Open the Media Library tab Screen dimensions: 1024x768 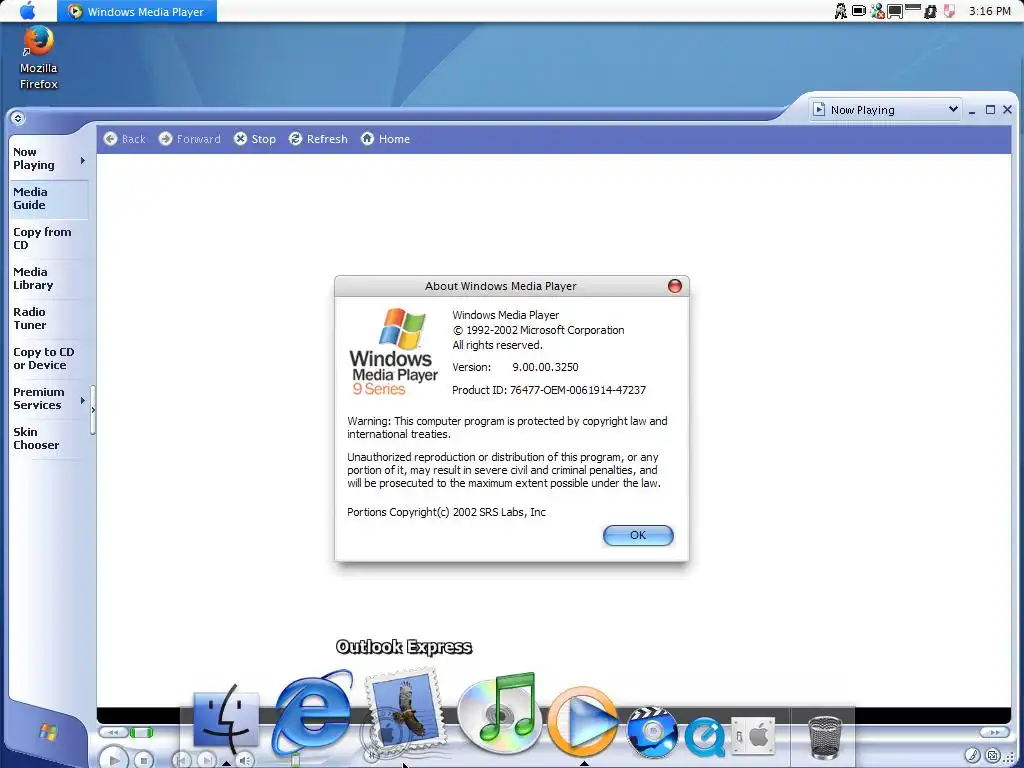point(48,278)
